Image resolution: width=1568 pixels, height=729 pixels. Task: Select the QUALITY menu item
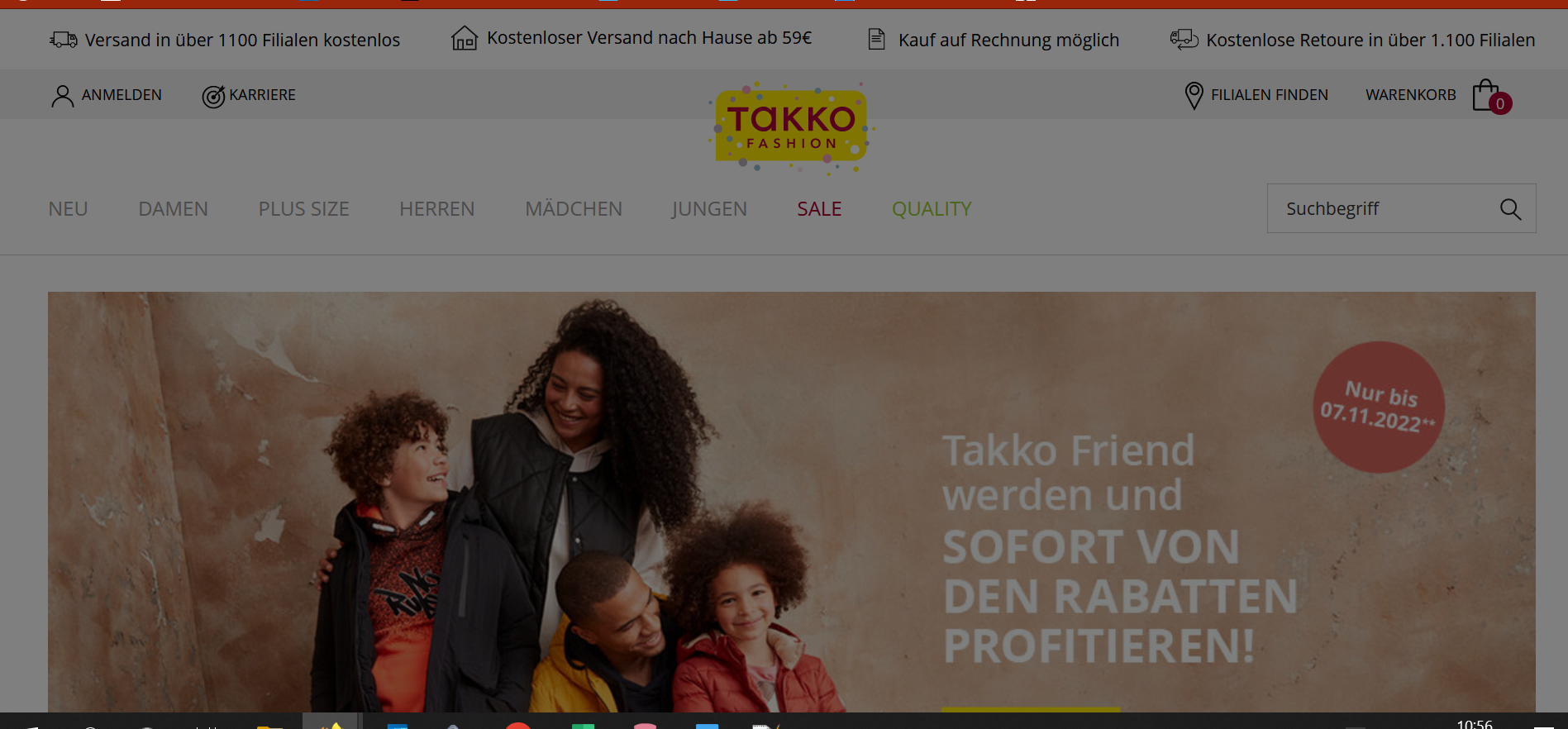point(932,209)
